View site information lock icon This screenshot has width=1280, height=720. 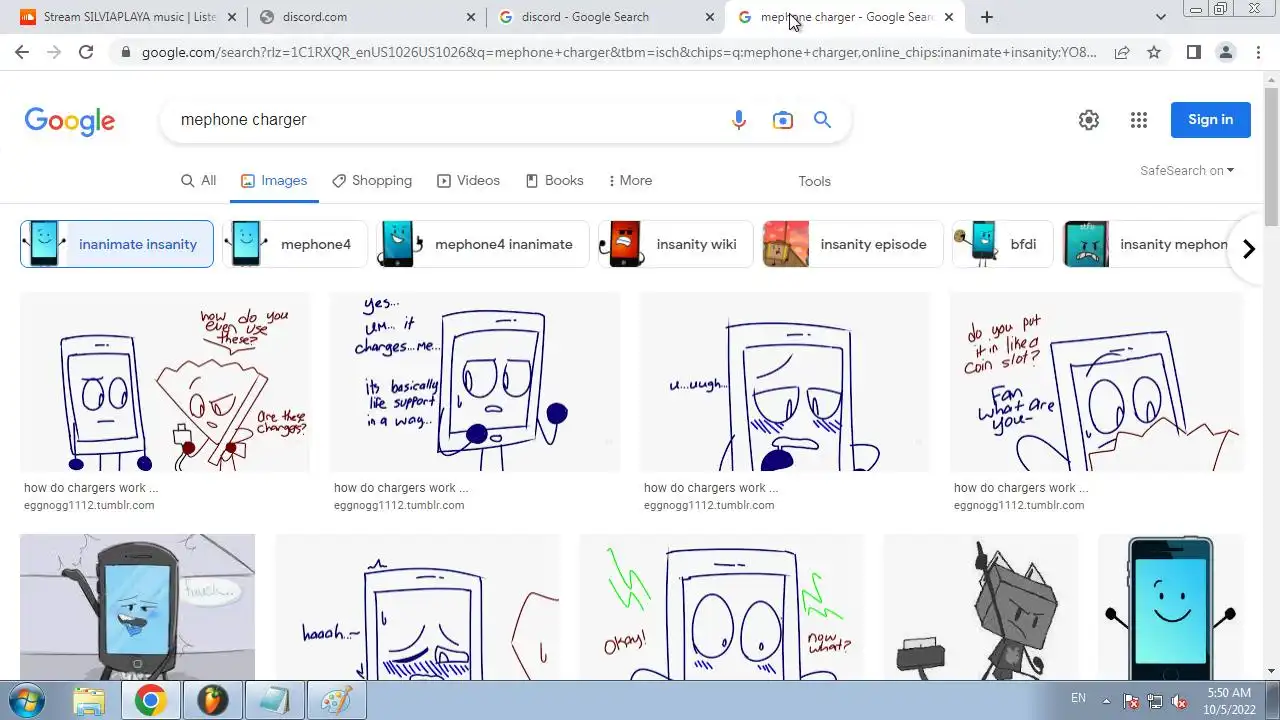click(125, 52)
